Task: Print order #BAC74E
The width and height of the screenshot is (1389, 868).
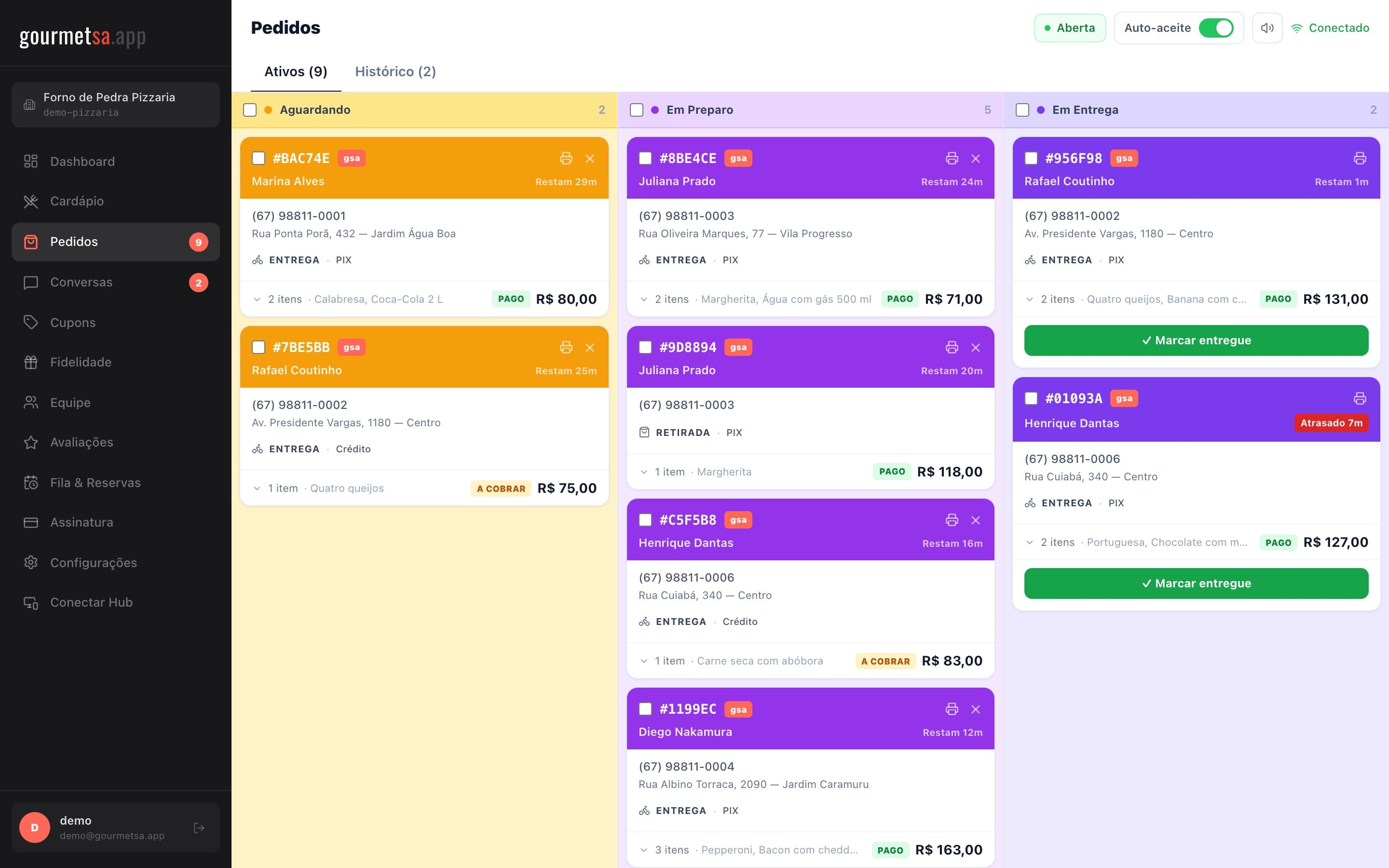Action: [566, 159]
